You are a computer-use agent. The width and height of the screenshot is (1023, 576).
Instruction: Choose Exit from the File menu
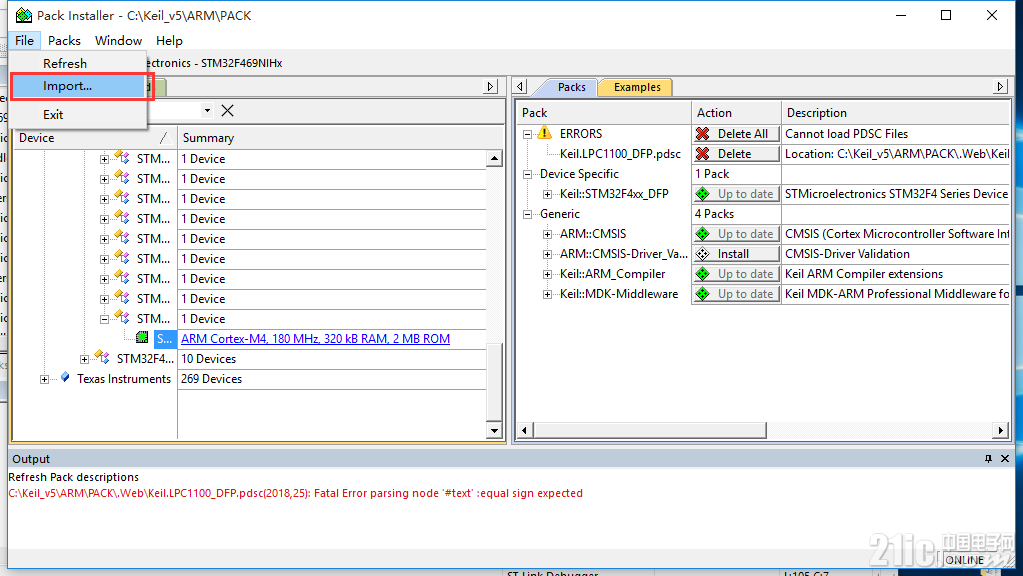pos(78,115)
